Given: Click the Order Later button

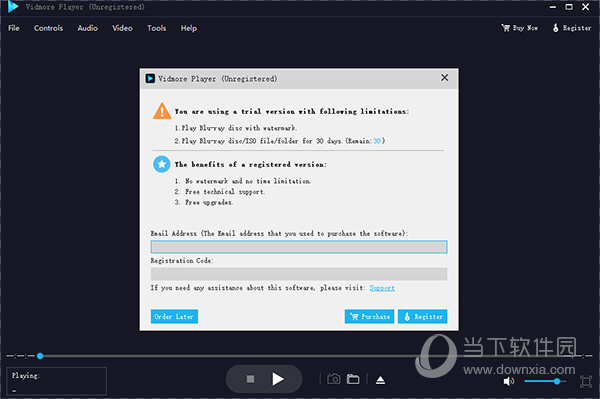Looking at the screenshot, I should click(x=174, y=316).
